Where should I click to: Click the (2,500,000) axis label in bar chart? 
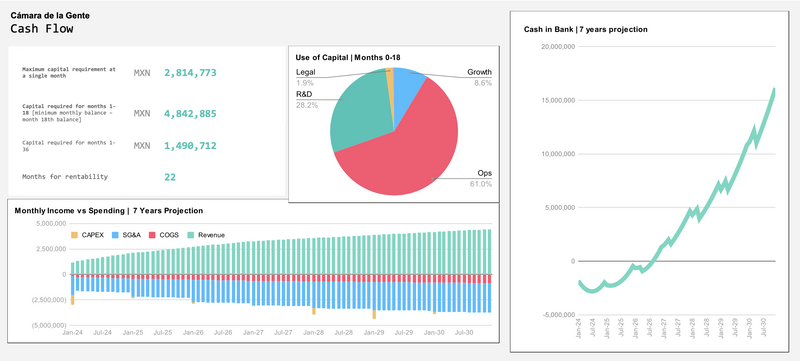click(49, 300)
